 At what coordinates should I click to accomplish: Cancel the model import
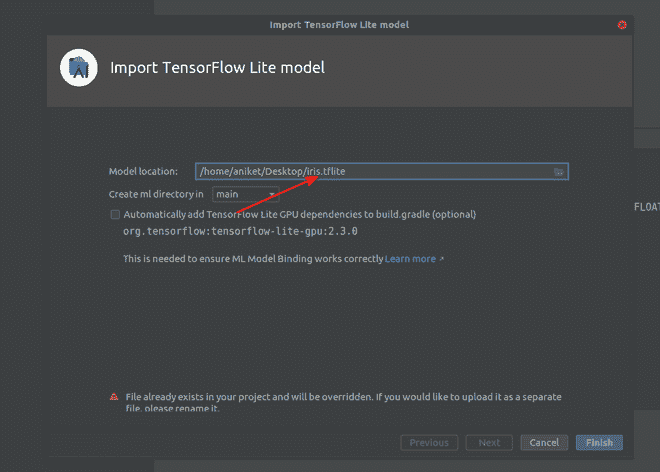tap(543, 442)
